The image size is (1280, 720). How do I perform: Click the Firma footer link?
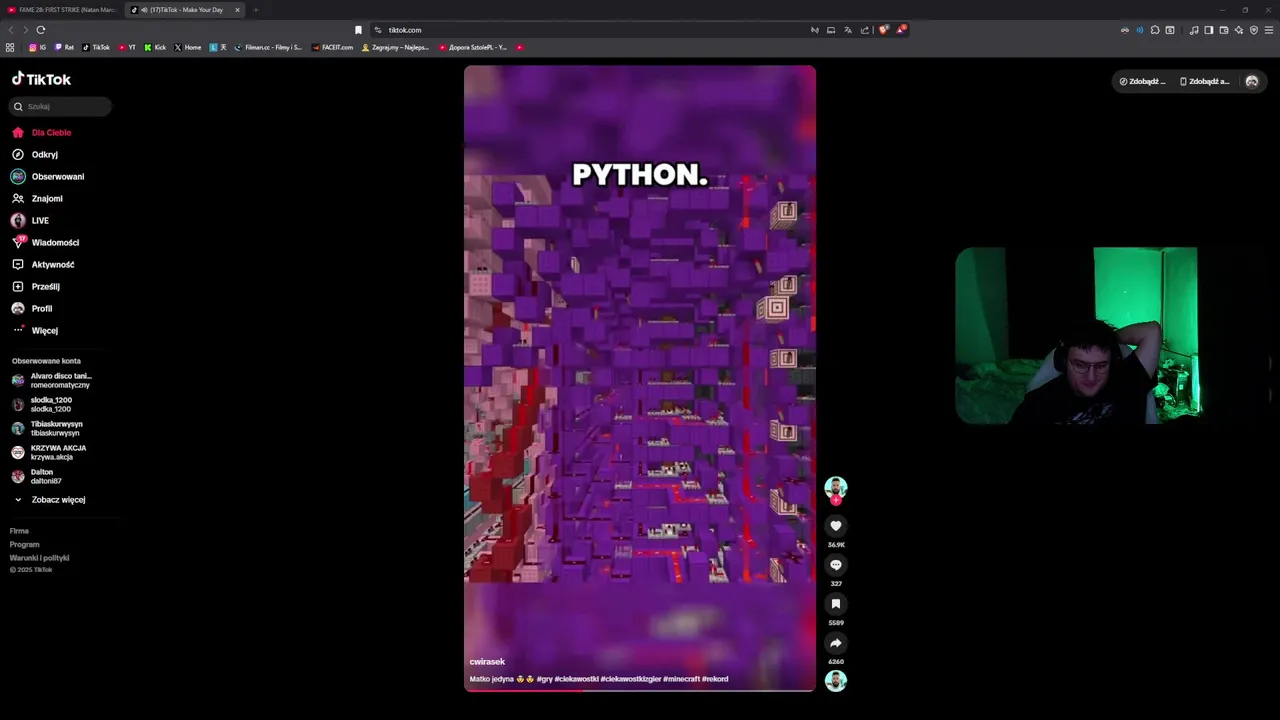coord(19,531)
